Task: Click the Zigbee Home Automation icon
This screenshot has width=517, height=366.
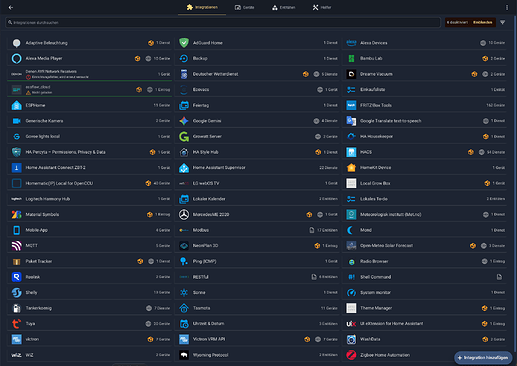Action: point(351,355)
